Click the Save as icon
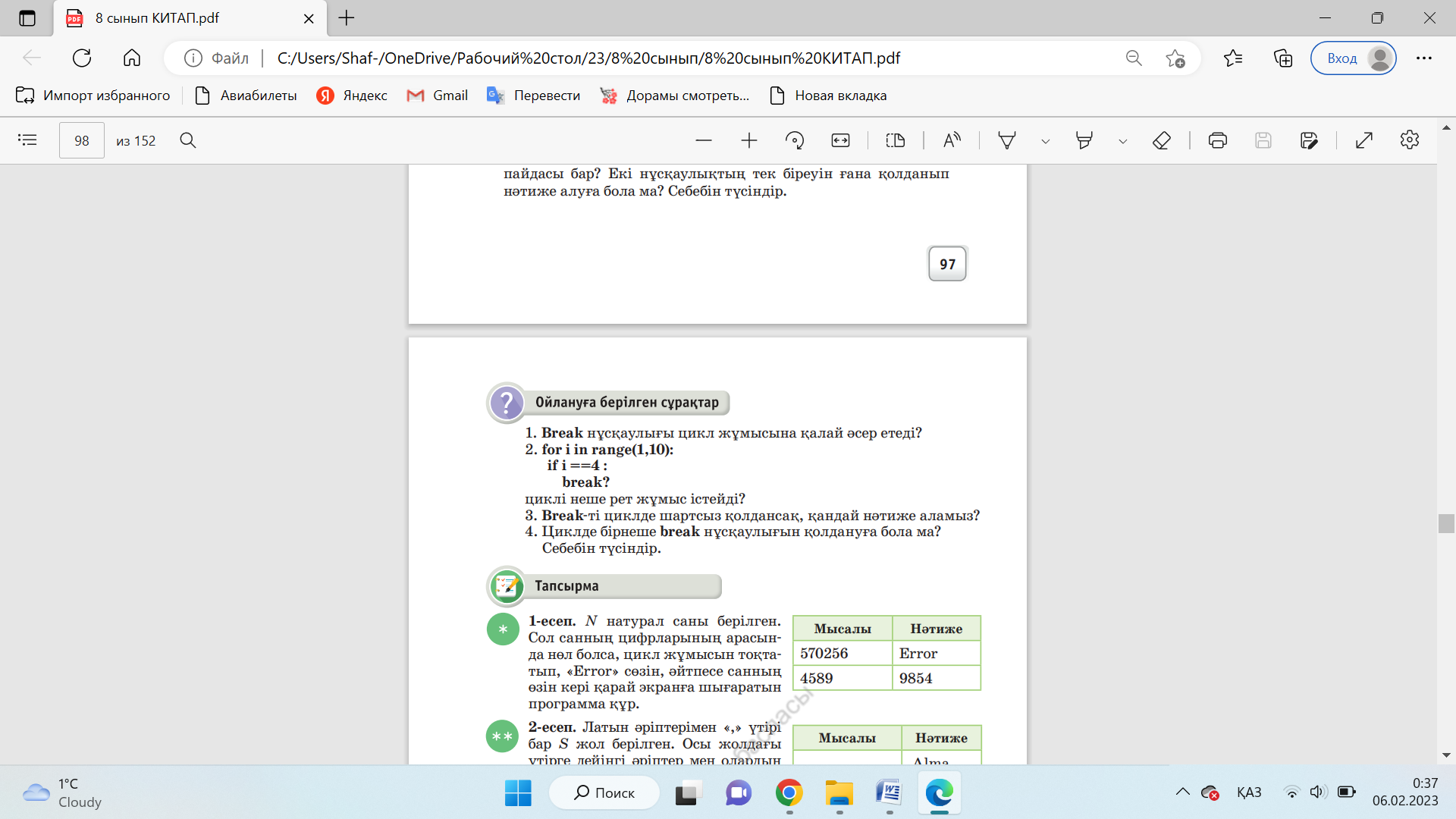Image resolution: width=1456 pixels, height=819 pixels. coord(1309,140)
